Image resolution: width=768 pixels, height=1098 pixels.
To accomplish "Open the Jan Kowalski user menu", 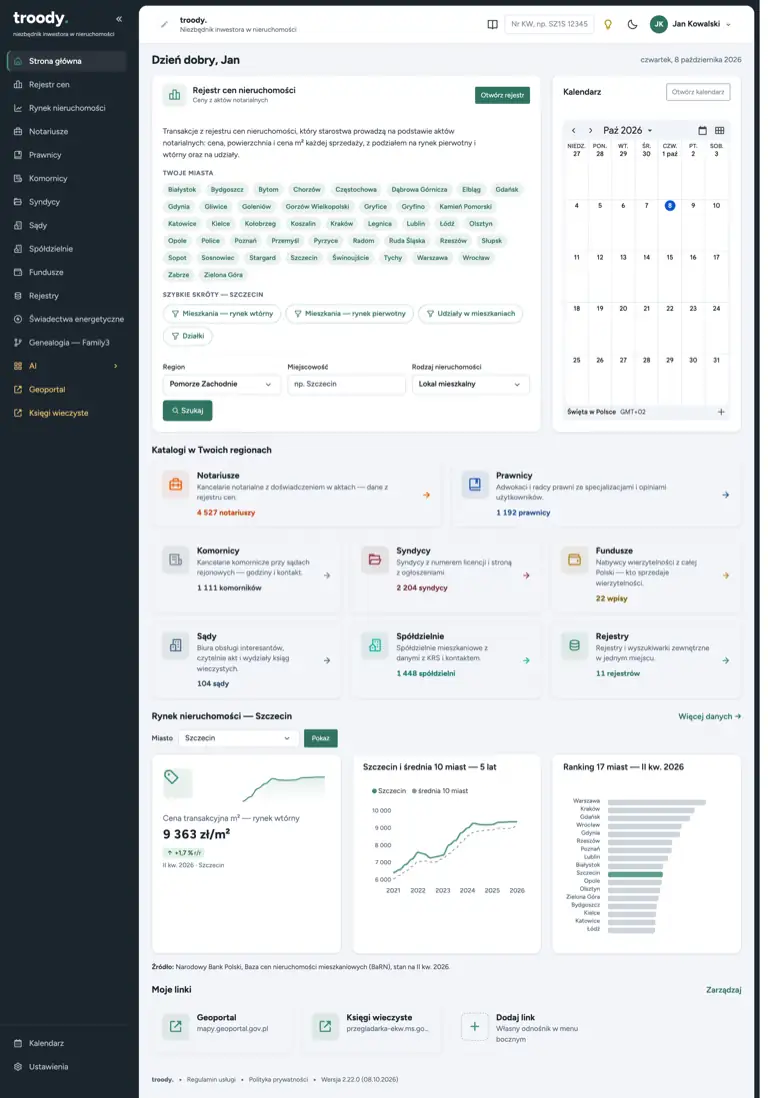I will (x=691, y=24).
